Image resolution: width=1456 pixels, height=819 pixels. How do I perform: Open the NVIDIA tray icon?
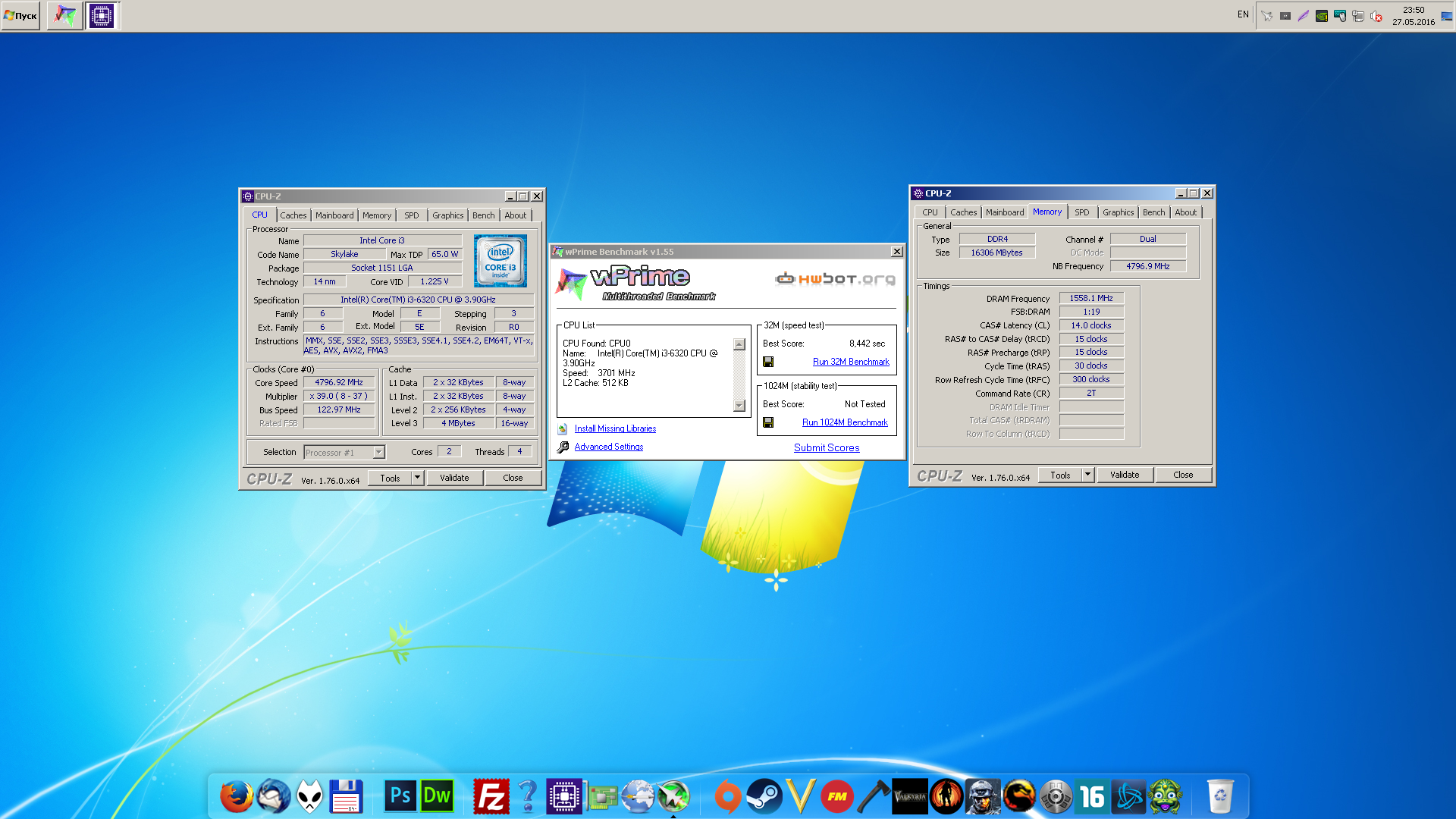point(1322,16)
